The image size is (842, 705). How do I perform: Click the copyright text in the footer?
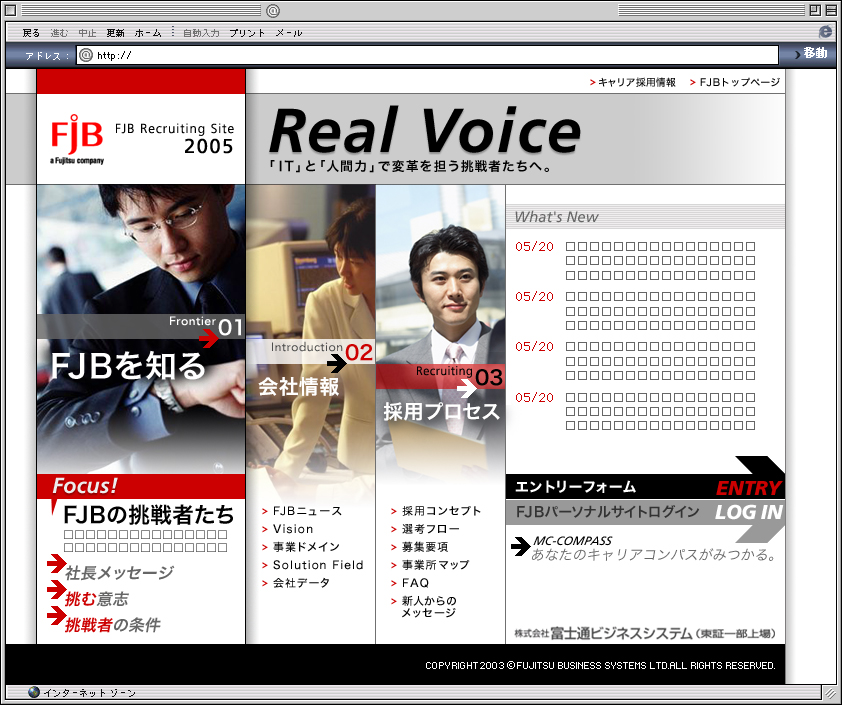point(600,665)
